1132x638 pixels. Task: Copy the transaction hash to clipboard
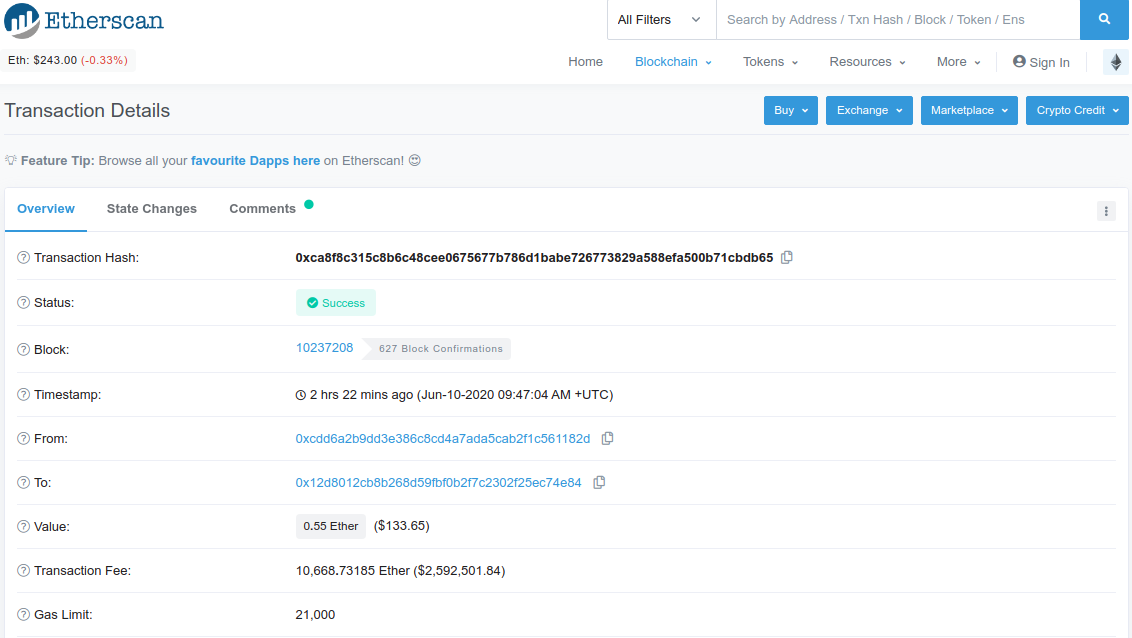(x=787, y=258)
